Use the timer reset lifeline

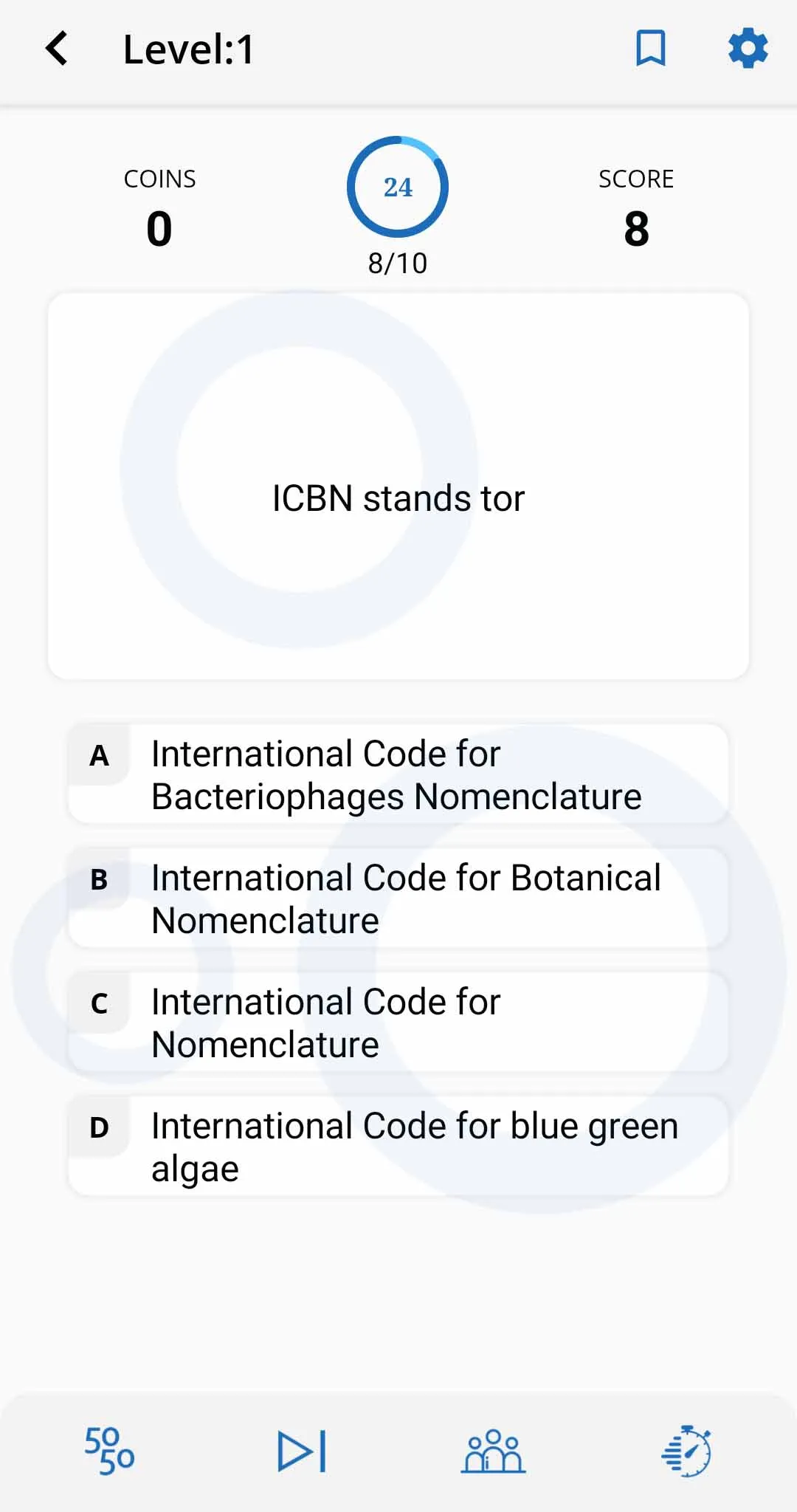pyautogui.click(x=686, y=1451)
